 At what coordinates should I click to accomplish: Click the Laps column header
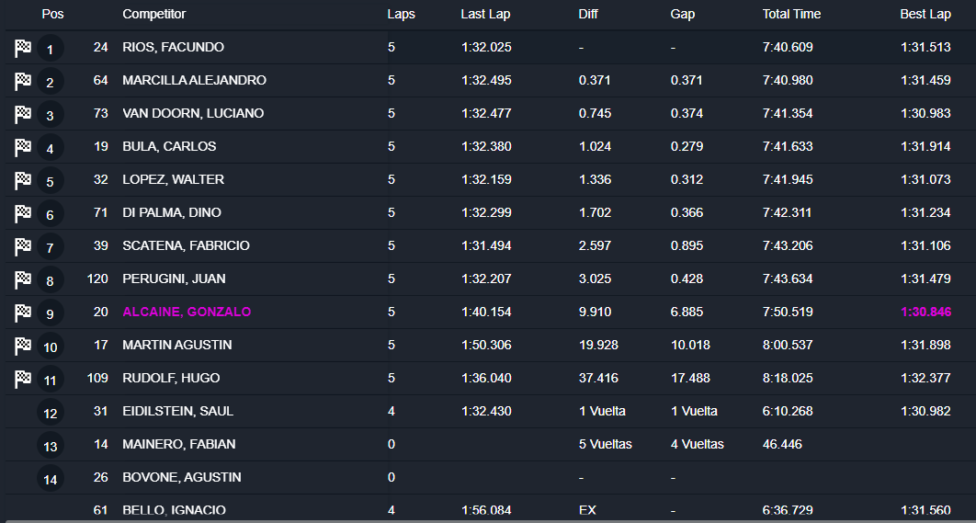401,14
